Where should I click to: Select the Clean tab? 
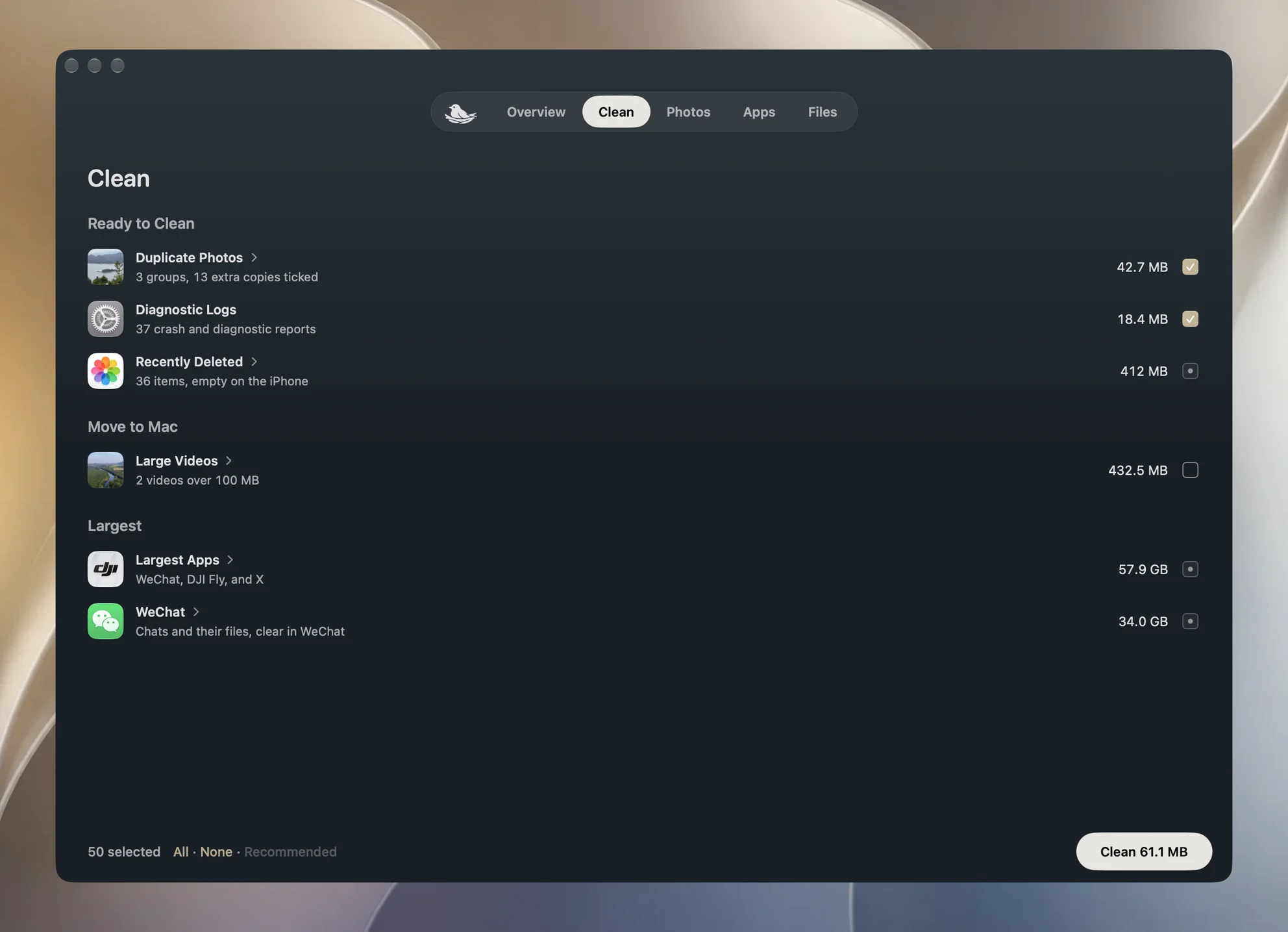point(616,112)
